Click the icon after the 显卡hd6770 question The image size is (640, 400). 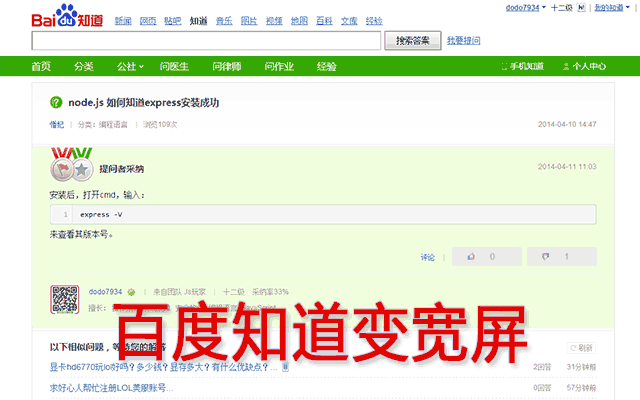[286, 367]
